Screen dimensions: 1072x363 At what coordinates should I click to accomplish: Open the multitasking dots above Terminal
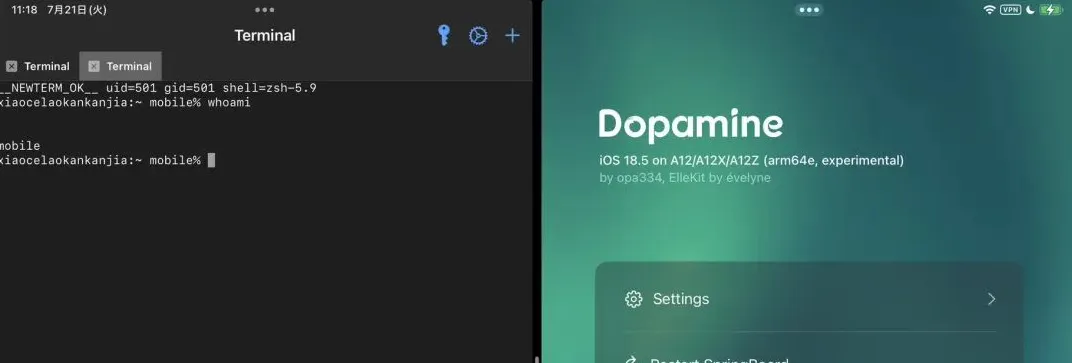(265, 10)
